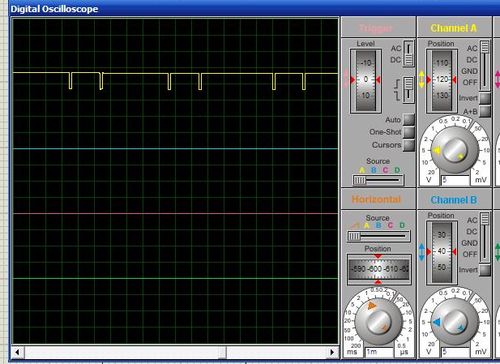Click the Channel B blue position arrows icon

coord(421,252)
